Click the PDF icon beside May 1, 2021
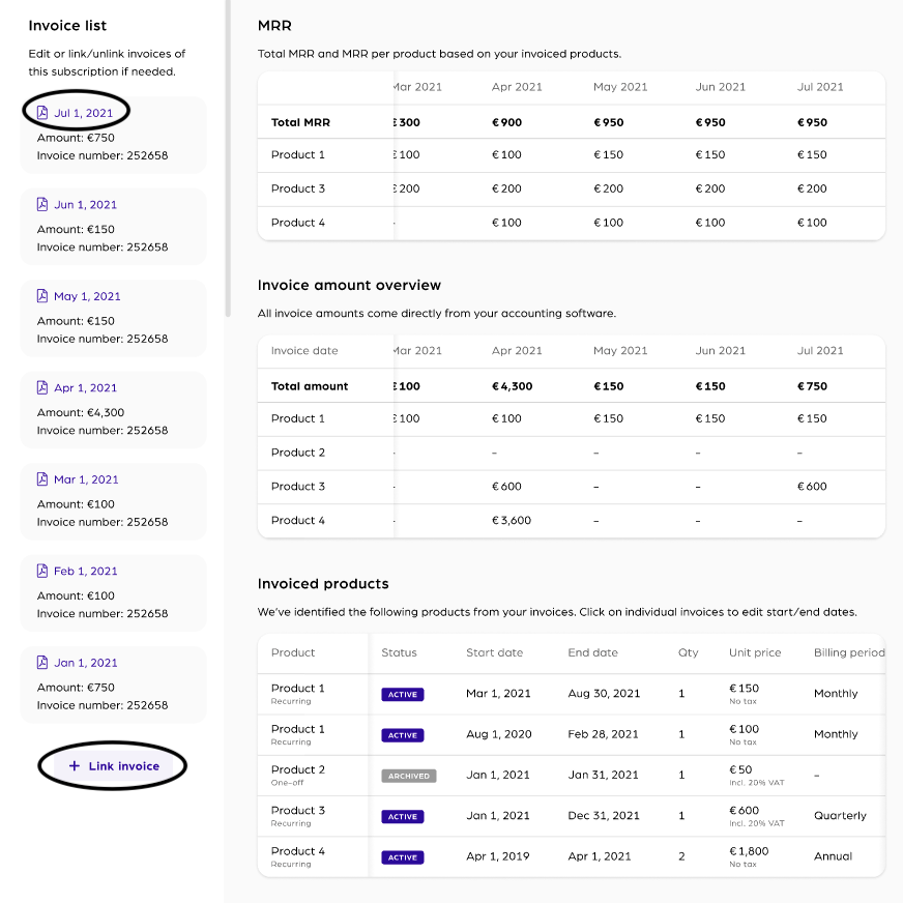Screen dimensions: 904x904 tap(42, 296)
